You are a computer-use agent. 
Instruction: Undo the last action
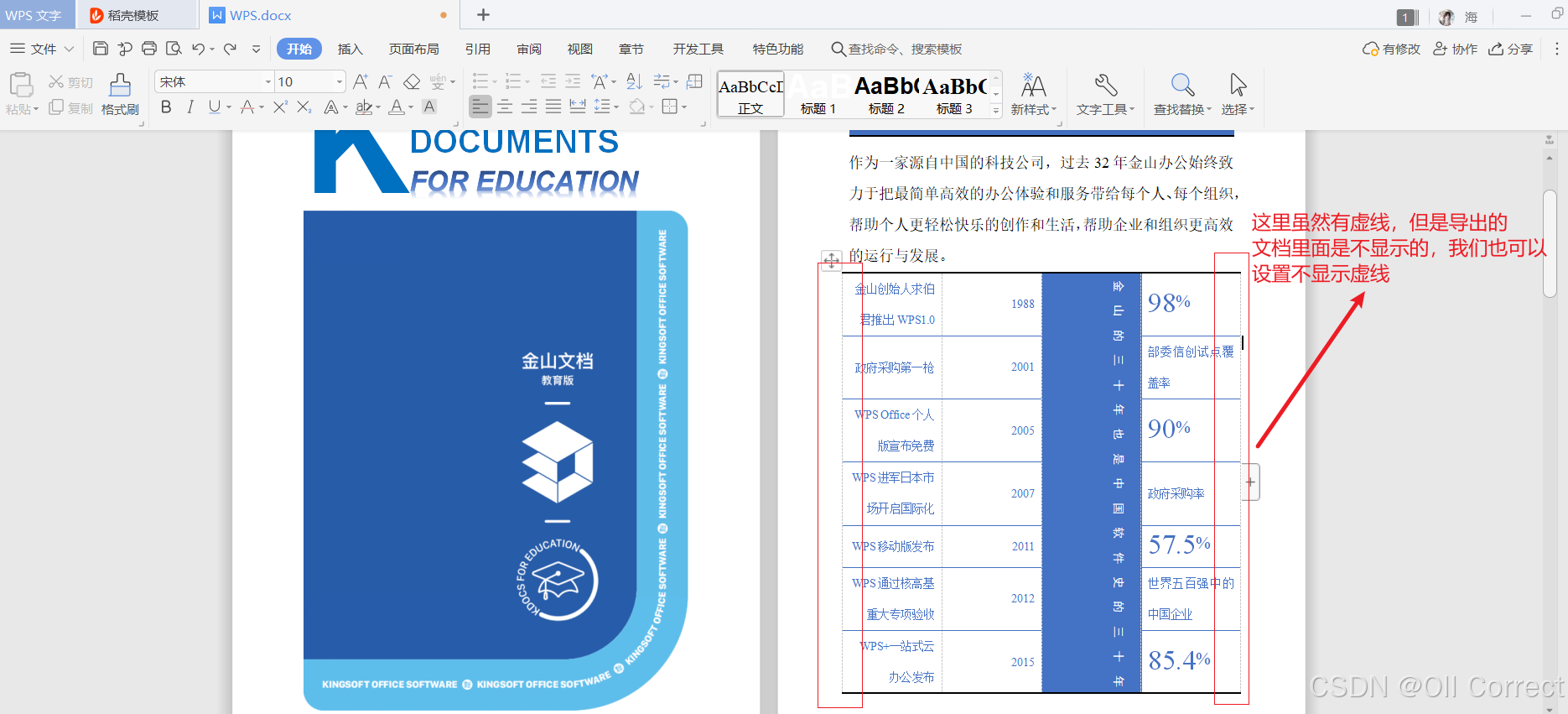point(199,49)
